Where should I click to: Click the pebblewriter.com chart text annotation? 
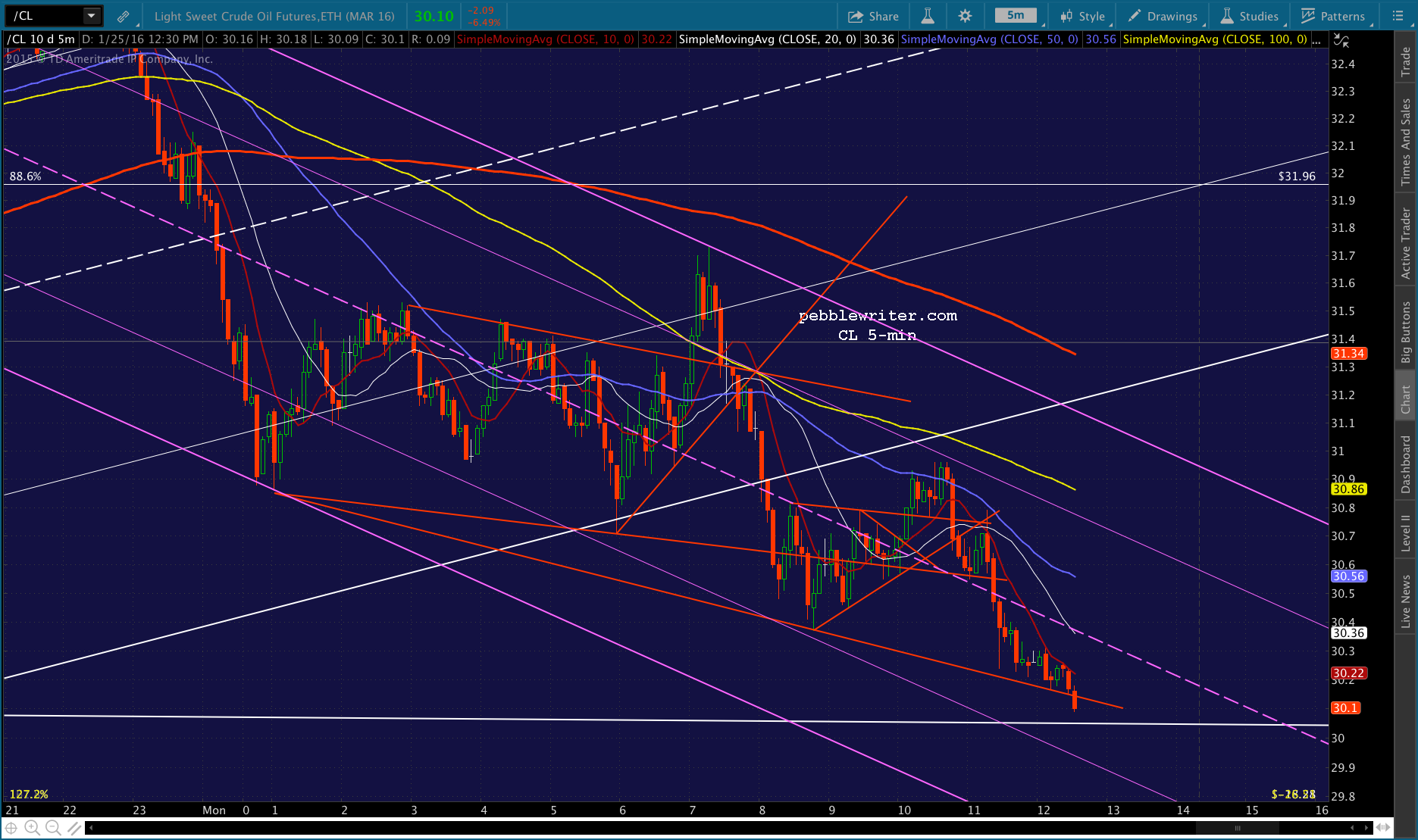878,316
